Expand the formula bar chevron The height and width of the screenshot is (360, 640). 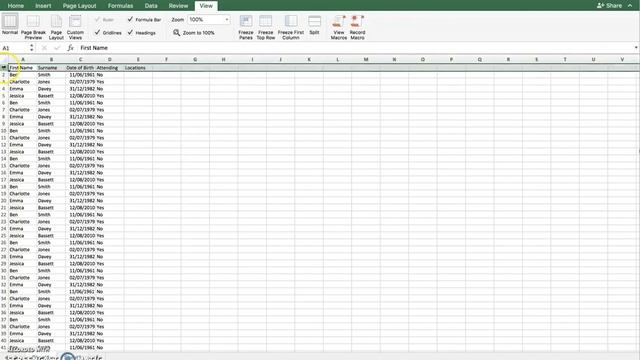coord(636,48)
